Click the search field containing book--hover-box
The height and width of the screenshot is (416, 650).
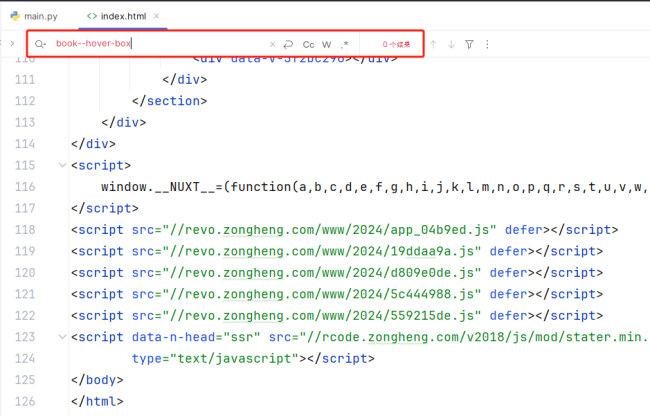tap(160, 44)
